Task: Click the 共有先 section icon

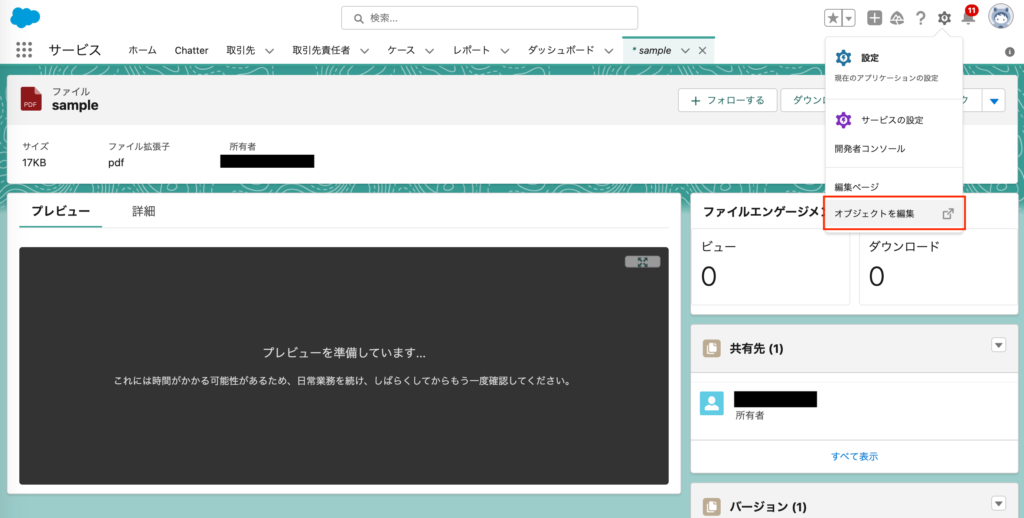Action: point(711,348)
